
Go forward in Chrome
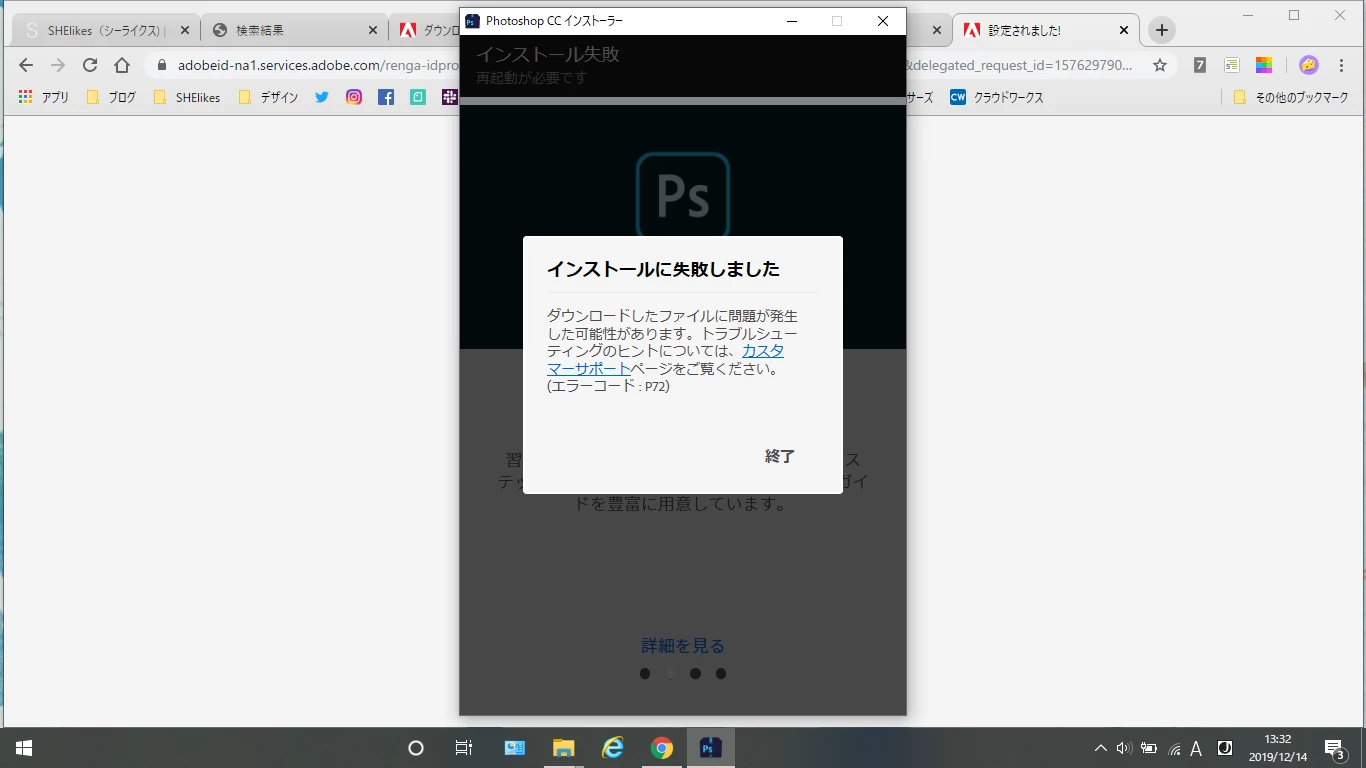click(58, 65)
